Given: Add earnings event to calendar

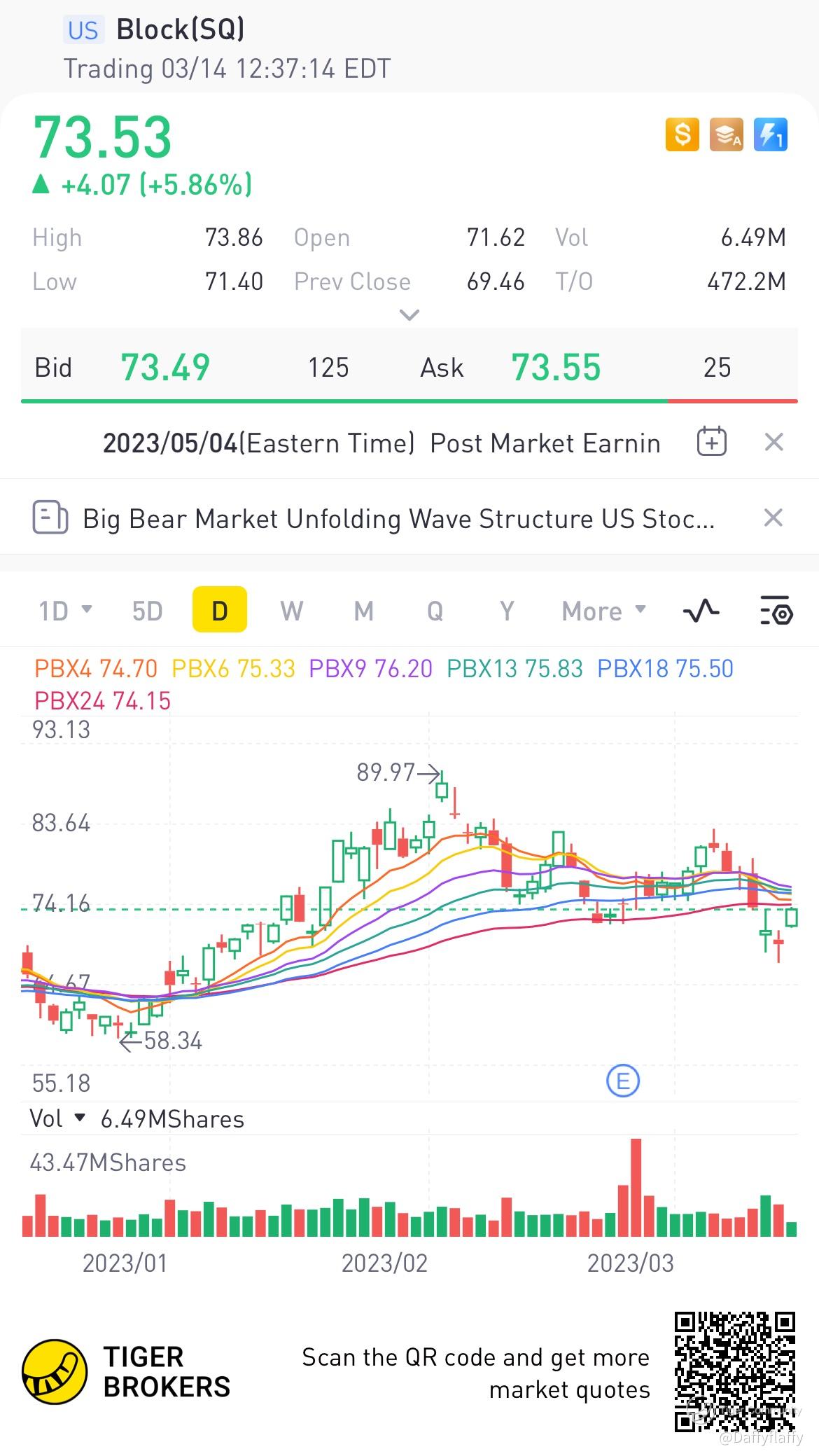Looking at the screenshot, I should [711, 442].
